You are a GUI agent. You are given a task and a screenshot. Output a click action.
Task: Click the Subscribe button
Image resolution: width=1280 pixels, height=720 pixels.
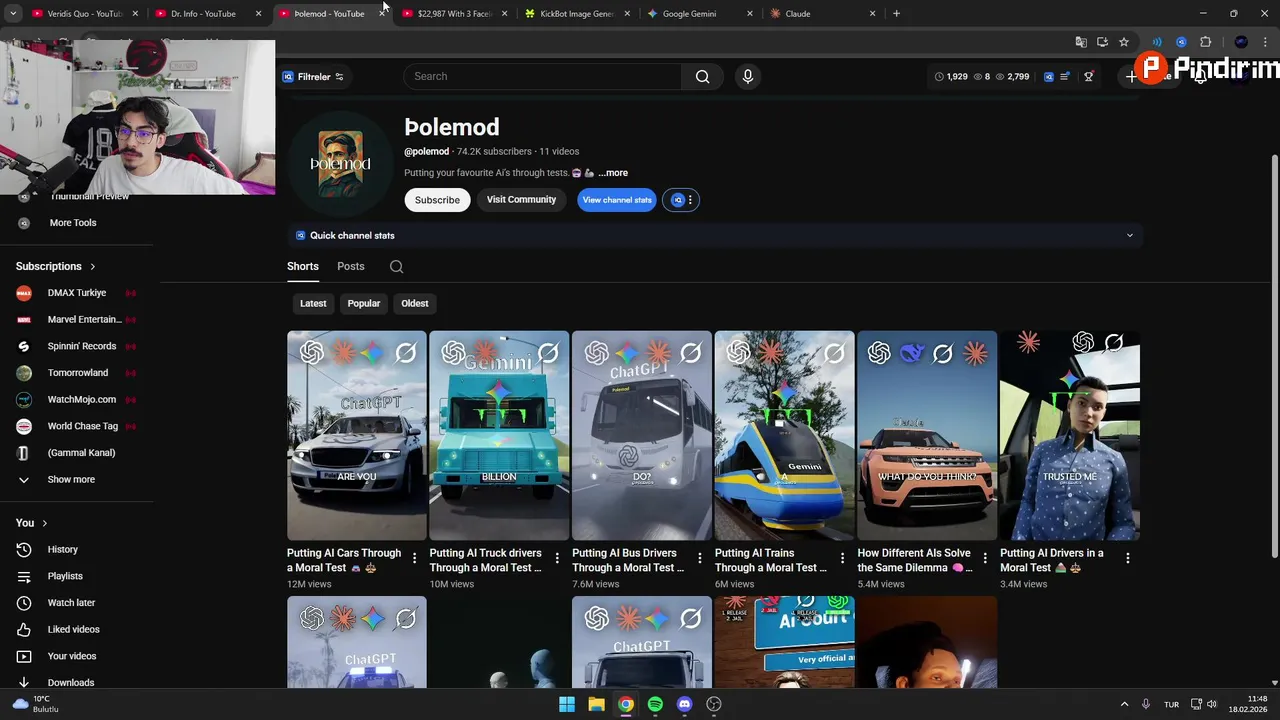point(437,200)
